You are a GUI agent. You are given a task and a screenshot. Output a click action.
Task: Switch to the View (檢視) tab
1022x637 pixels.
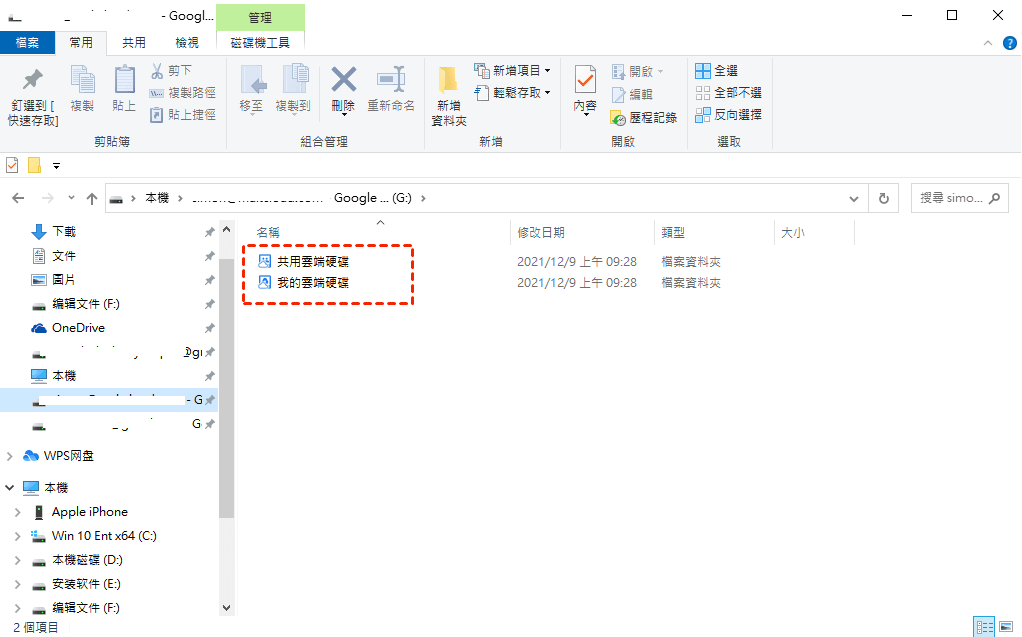click(187, 42)
